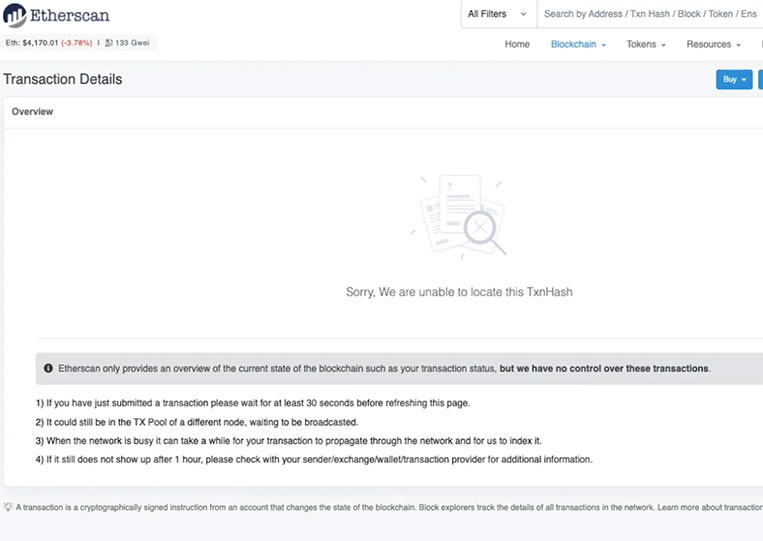Click the info icon in the gray notice bar
Image resolution: width=763 pixels, height=541 pixels.
pyautogui.click(x=48, y=368)
